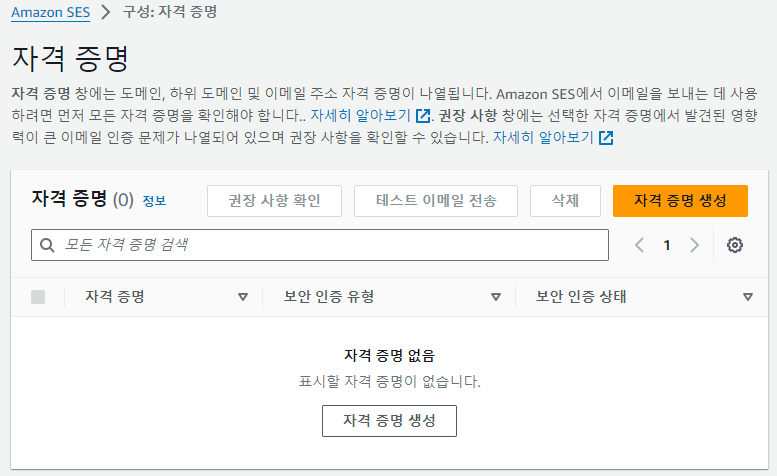Click 권장 사항 확인 button
This screenshot has width=777, height=476.
coord(275,201)
